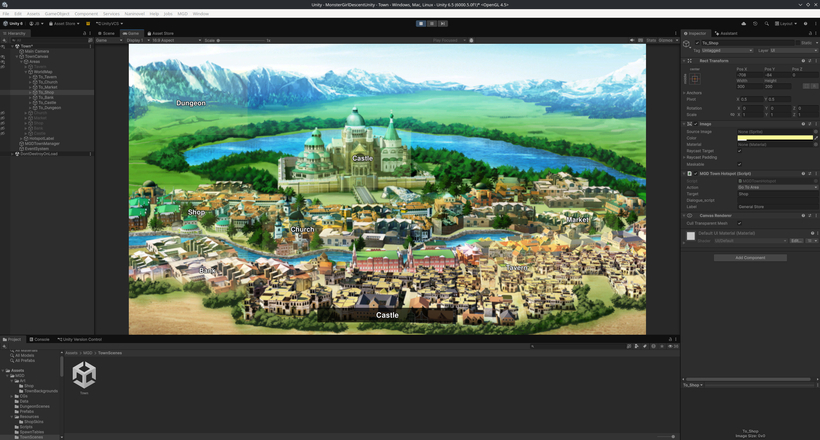This screenshot has height=440, width=820.
Task: Select Main Camera in Hierarchy
Action: point(37,51)
